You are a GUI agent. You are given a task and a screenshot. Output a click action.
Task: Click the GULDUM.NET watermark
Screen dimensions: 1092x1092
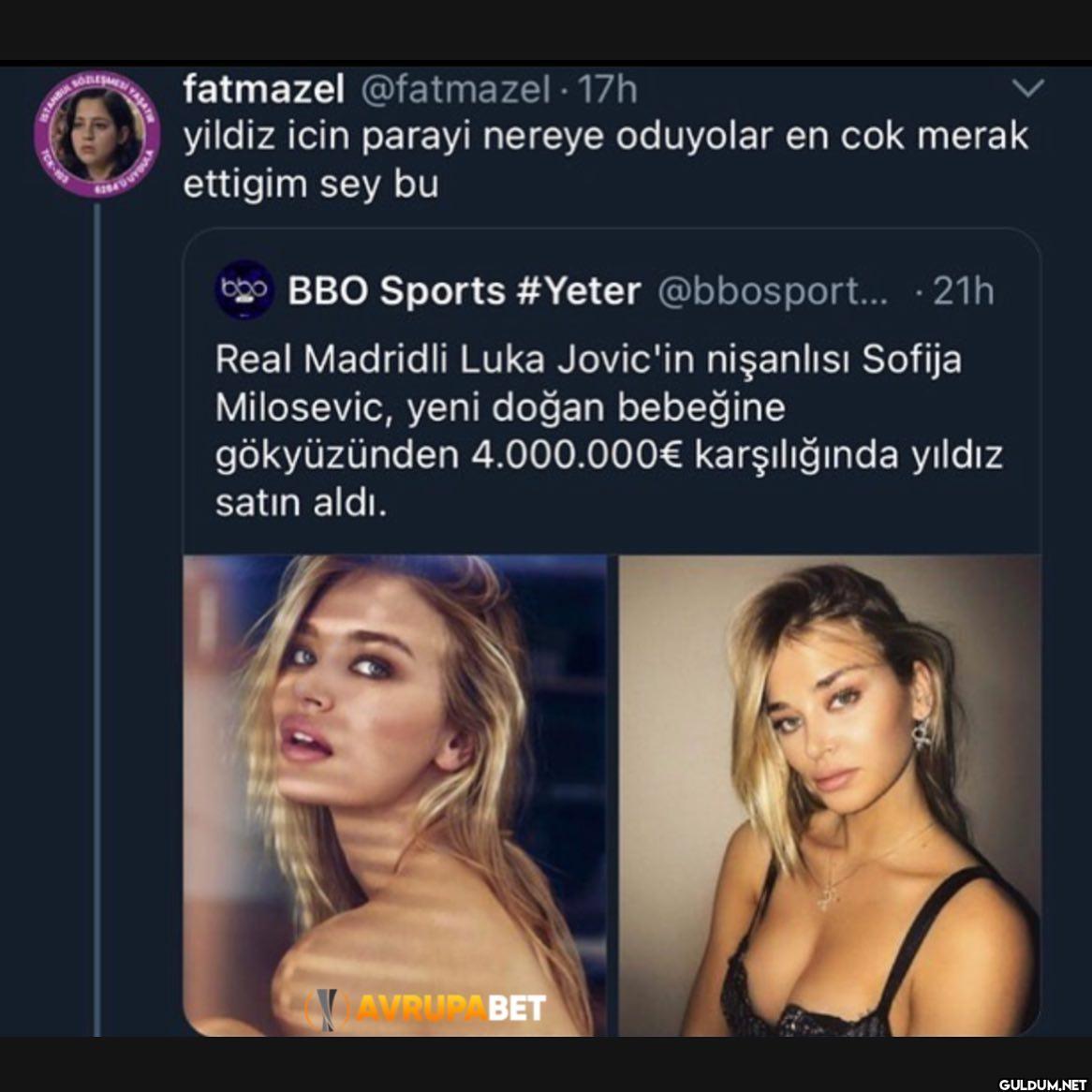tap(1041, 1084)
